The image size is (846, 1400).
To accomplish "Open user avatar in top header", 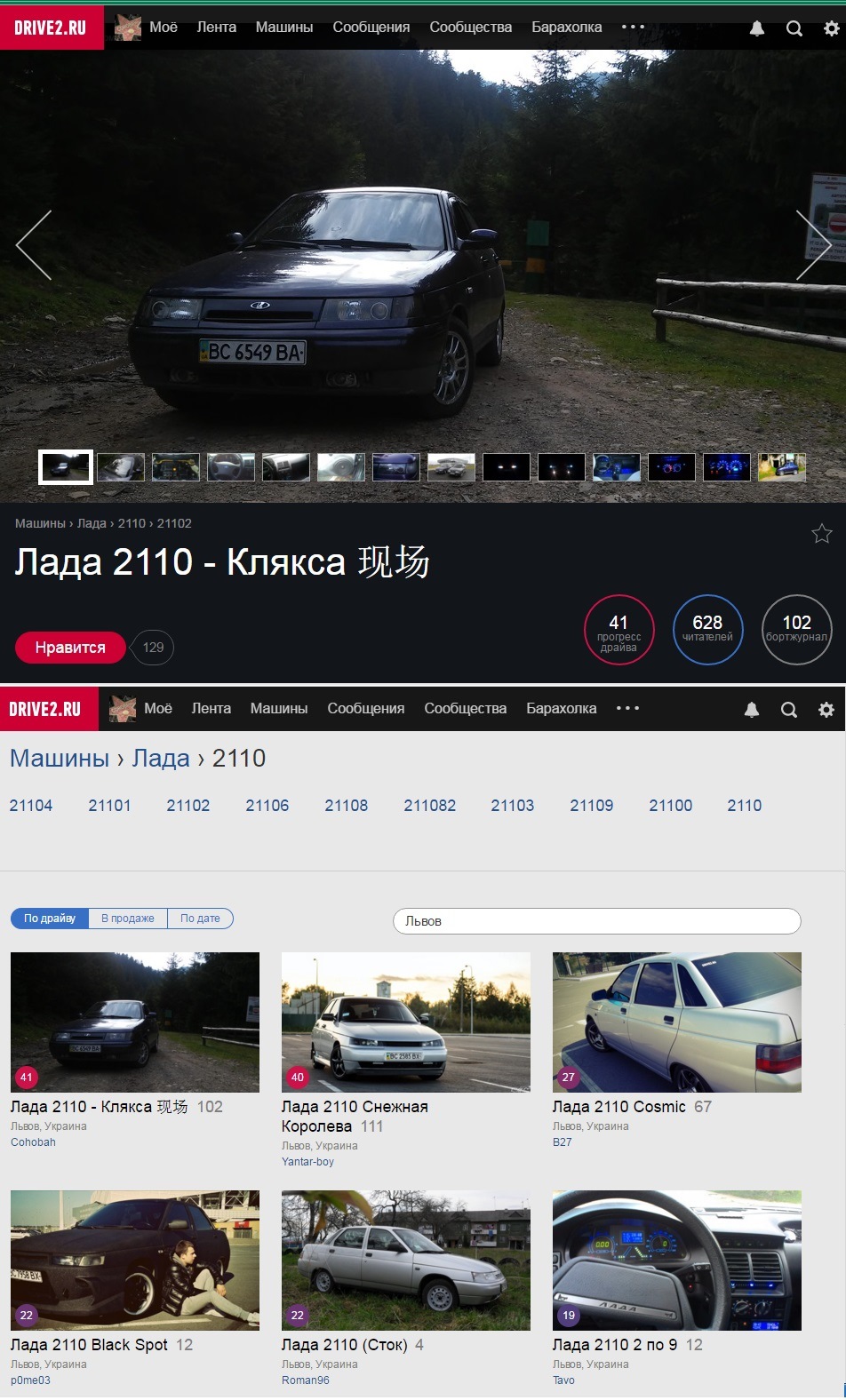I will pyautogui.click(x=128, y=28).
